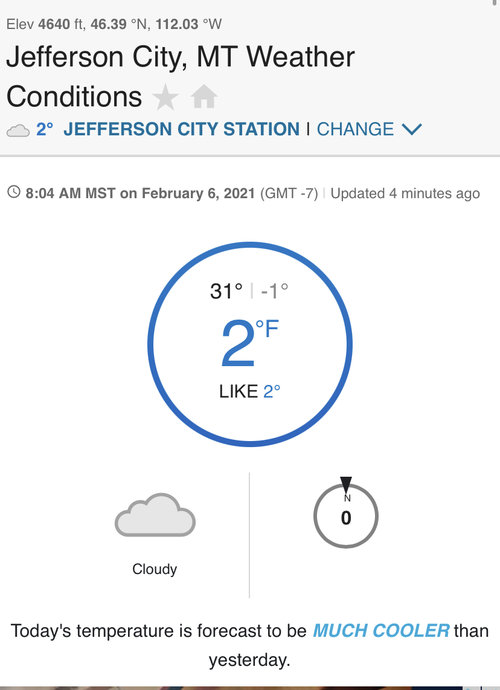The width and height of the screenshot is (500, 690).
Task: Set location as home with house icon
Action: [204, 96]
